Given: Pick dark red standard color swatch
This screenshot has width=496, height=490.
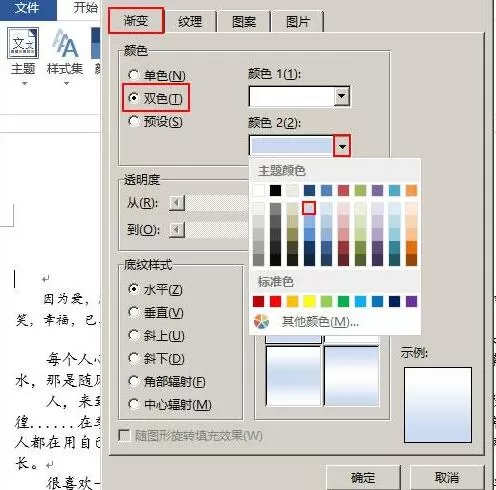Looking at the screenshot, I should point(258,301).
